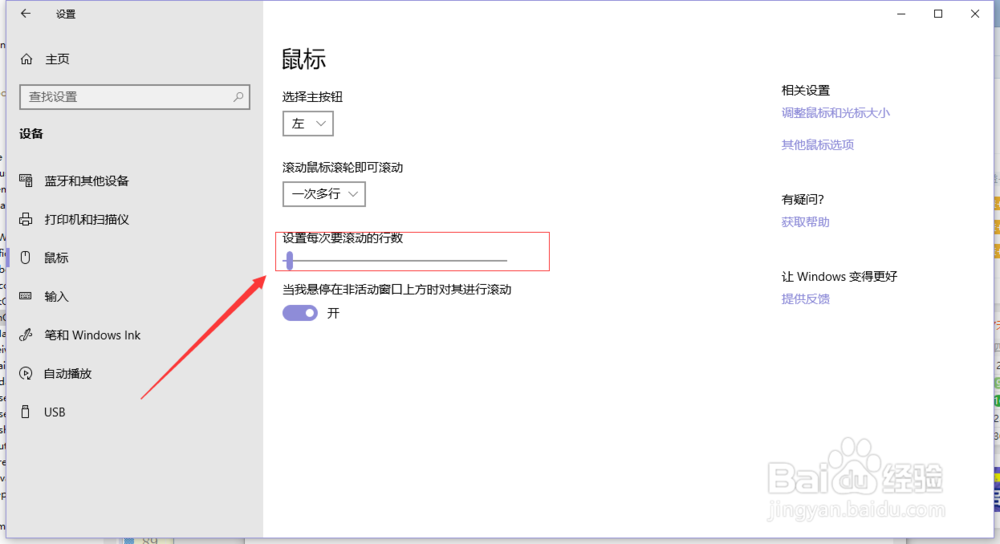Click the USB device icon
Image resolution: width=1000 pixels, height=544 pixels.
(x=26, y=412)
